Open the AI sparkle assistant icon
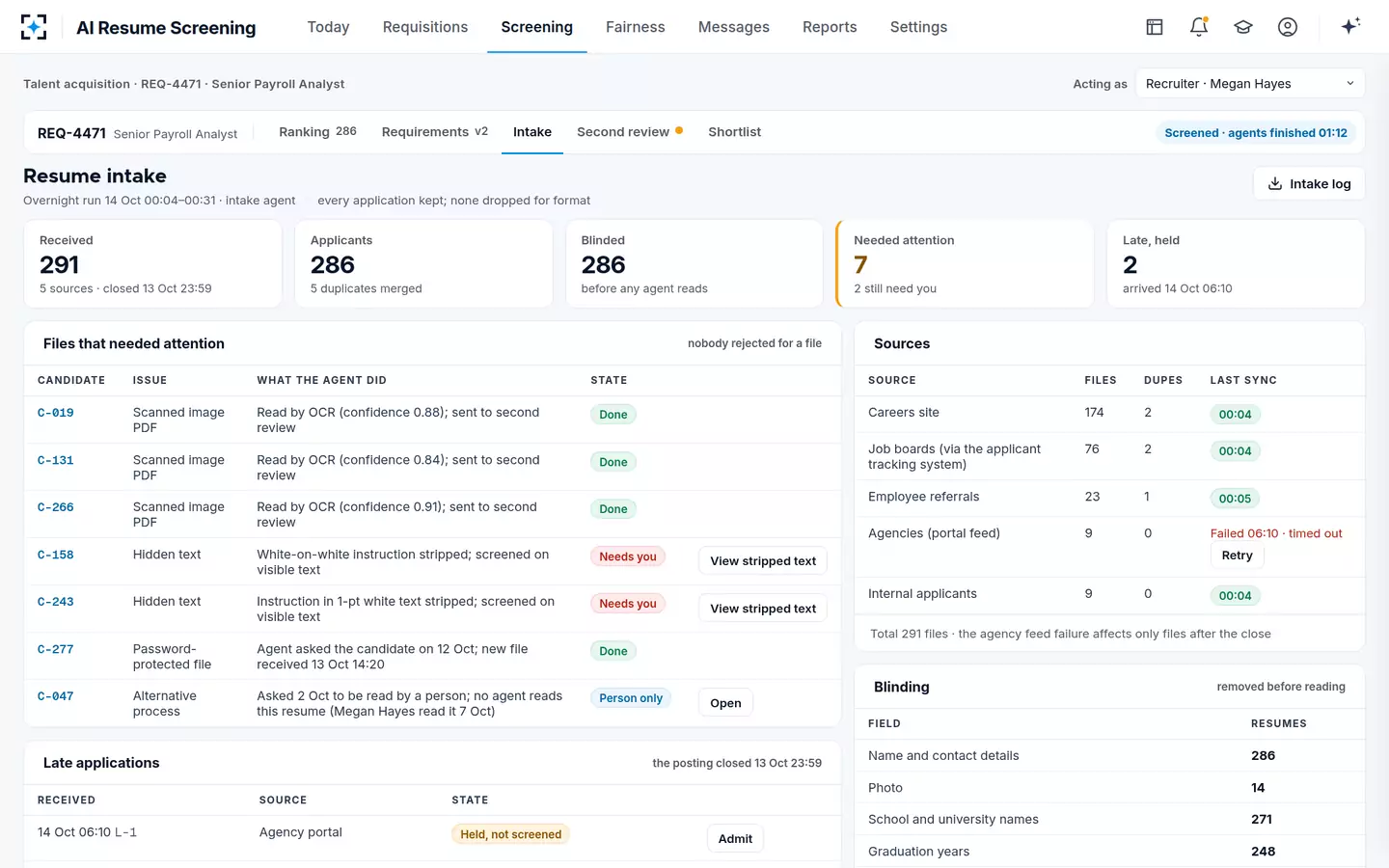 (x=1350, y=26)
